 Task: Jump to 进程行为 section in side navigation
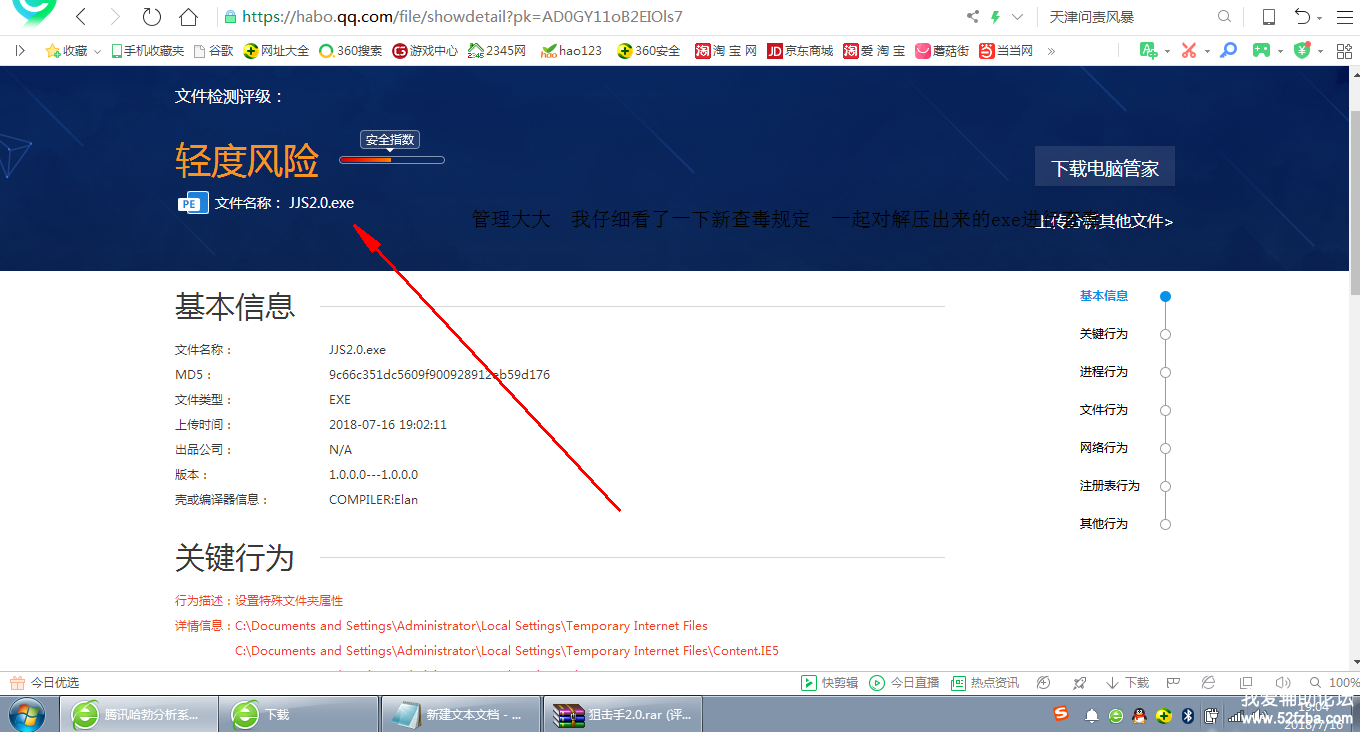point(1104,372)
